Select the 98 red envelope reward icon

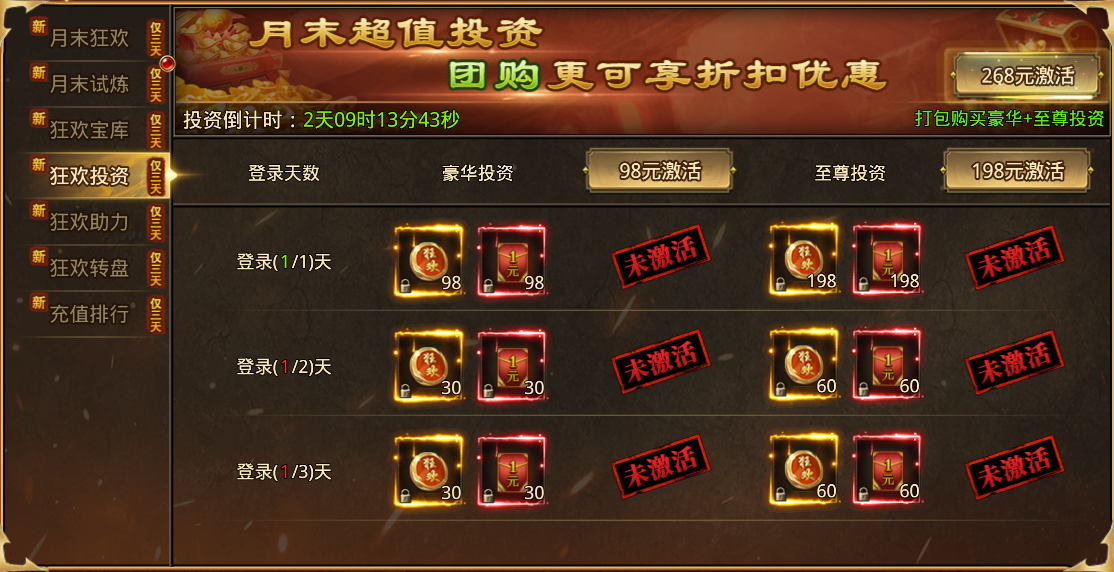coord(512,261)
